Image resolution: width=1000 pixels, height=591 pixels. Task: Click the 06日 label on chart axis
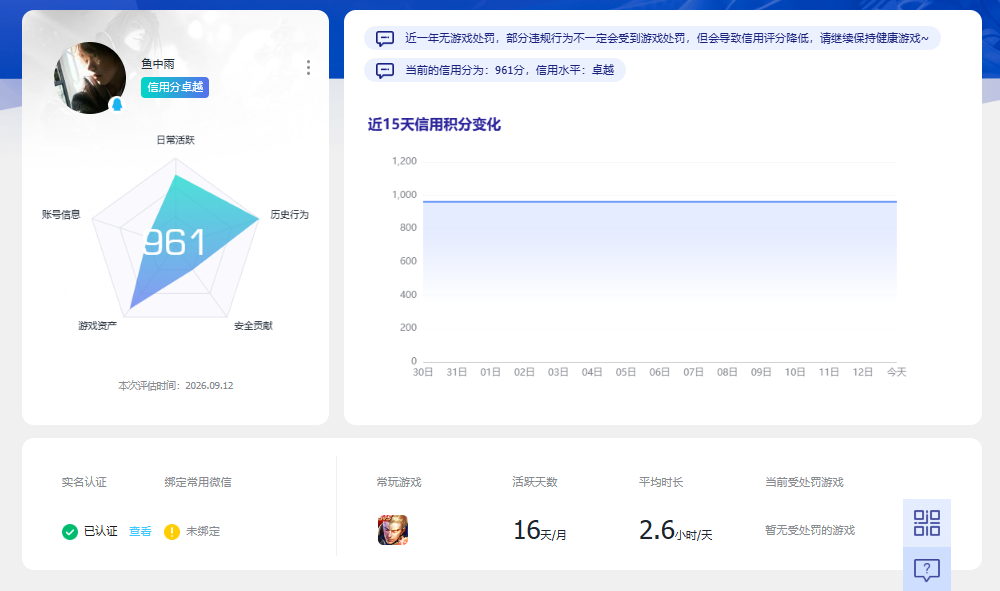pos(659,372)
